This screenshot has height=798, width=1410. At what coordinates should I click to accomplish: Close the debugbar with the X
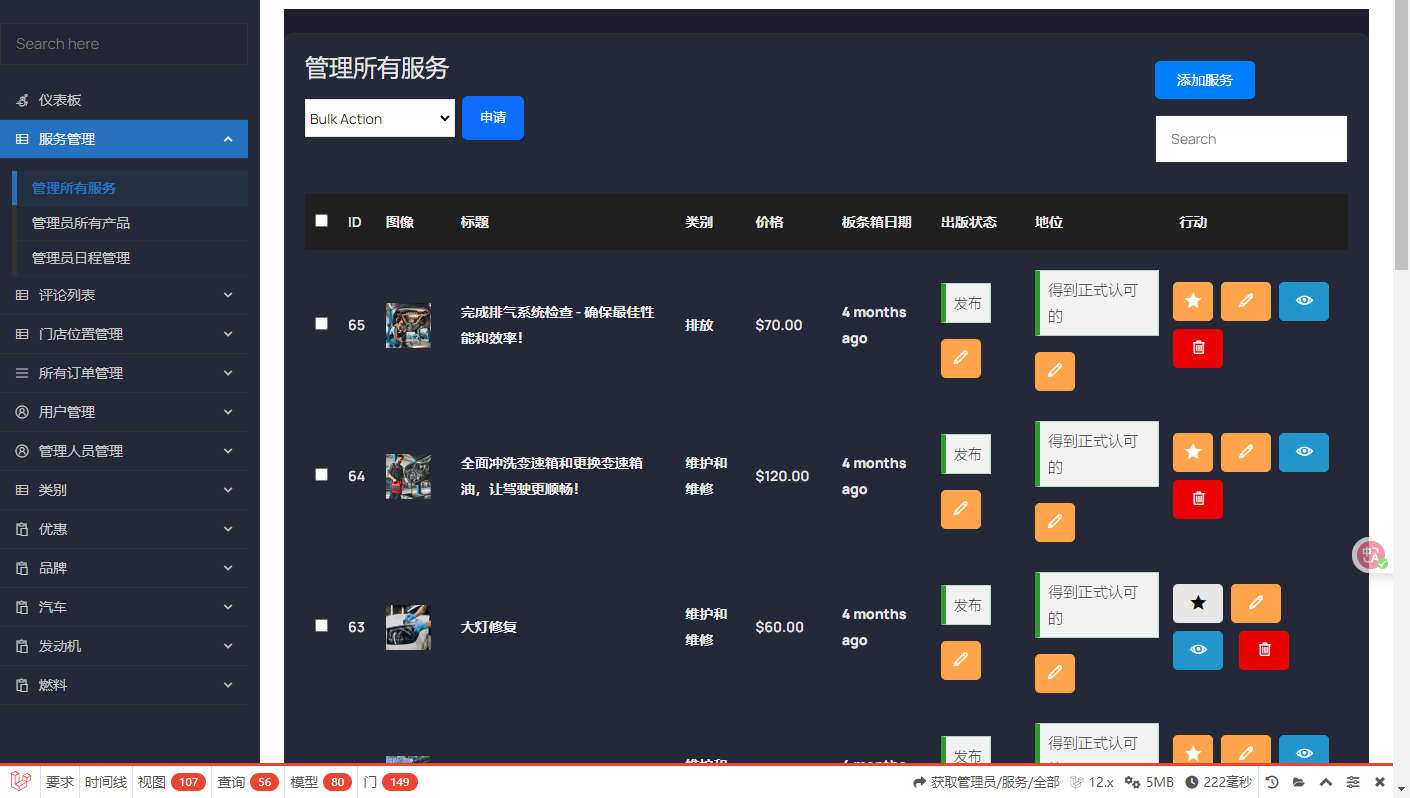[1380, 782]
